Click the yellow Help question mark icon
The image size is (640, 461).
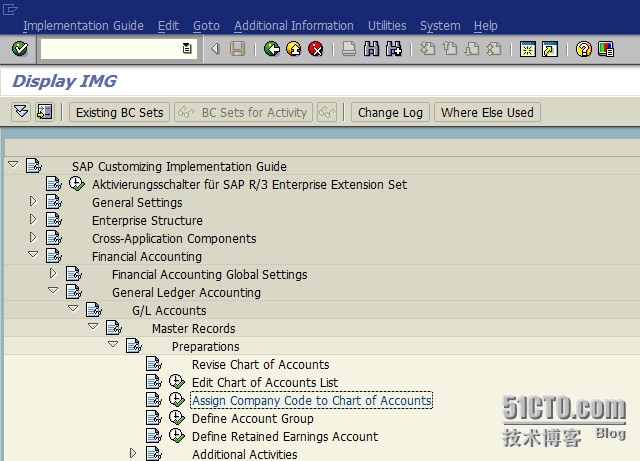tap(584, 49)
